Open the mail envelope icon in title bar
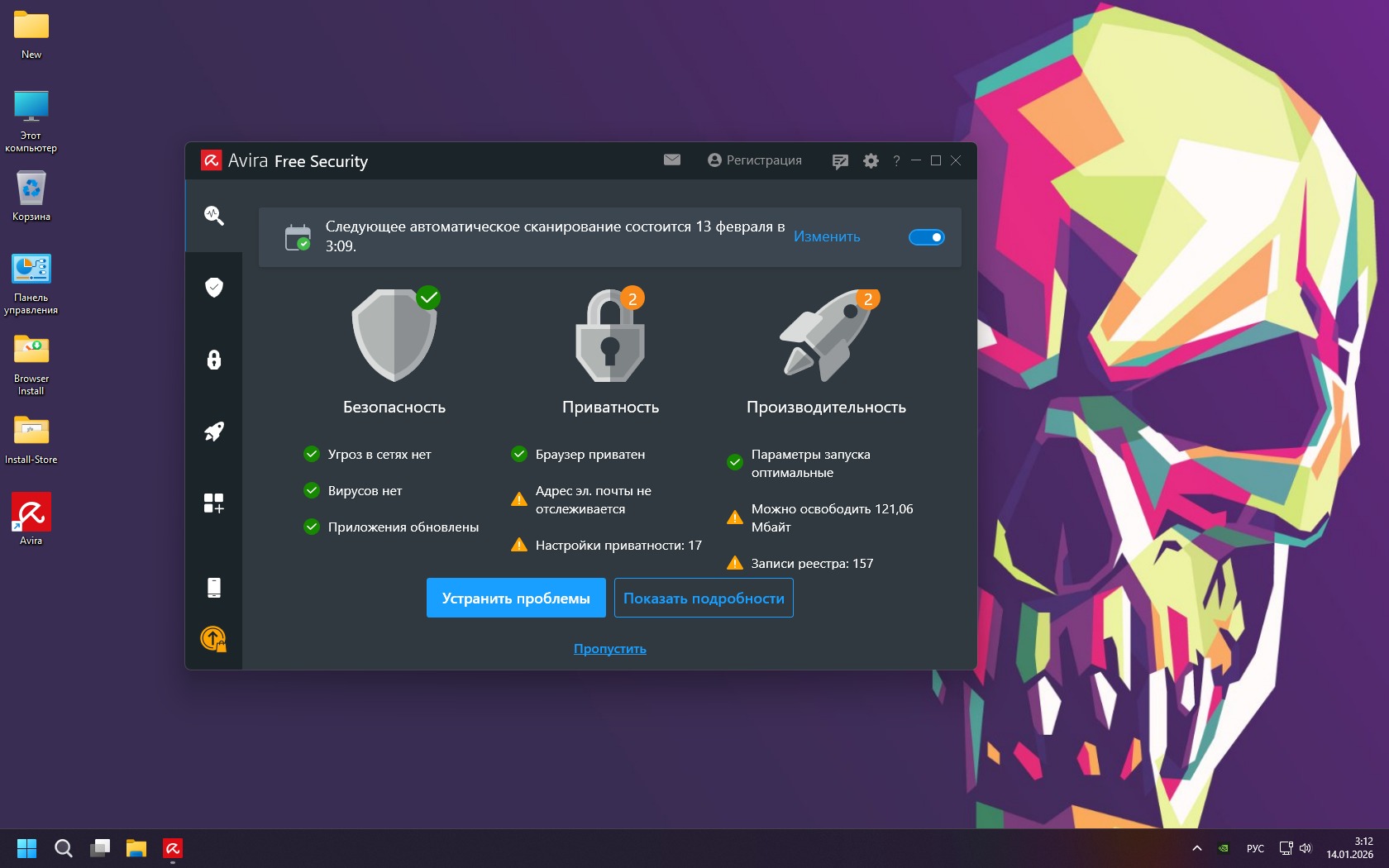The height and width of the screenshot is (868, 1389). pyautogui.click(x=672, y=160)
